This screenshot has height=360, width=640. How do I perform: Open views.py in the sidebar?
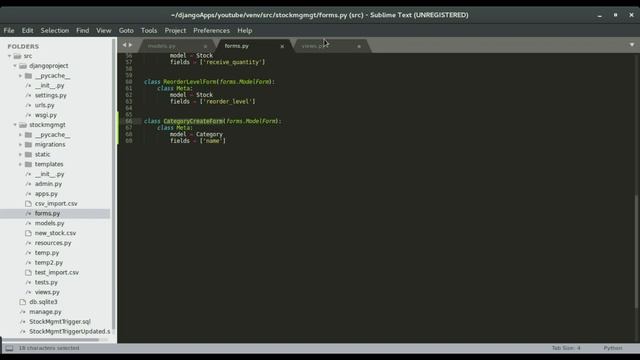[x=47, y=292]
